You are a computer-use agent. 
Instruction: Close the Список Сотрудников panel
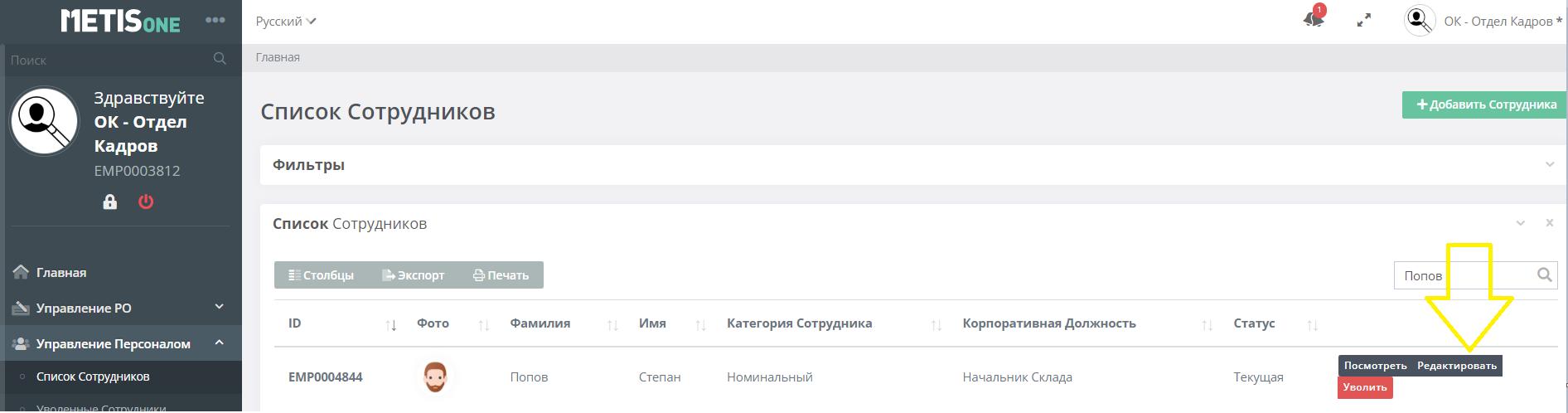pos(1549,223)
